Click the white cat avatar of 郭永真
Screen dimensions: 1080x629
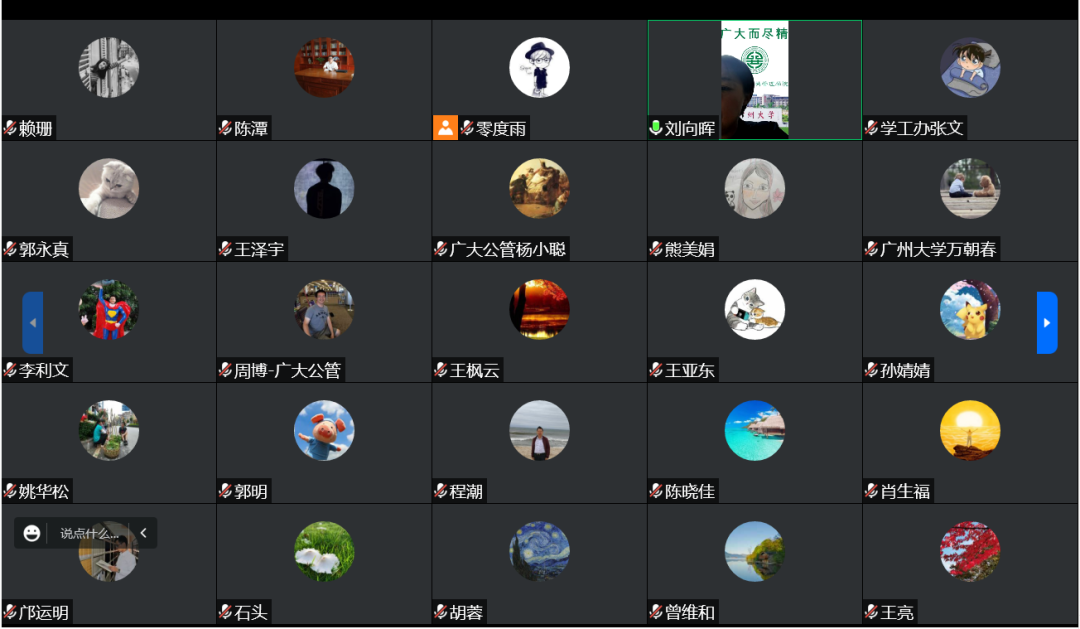(109, 189)
